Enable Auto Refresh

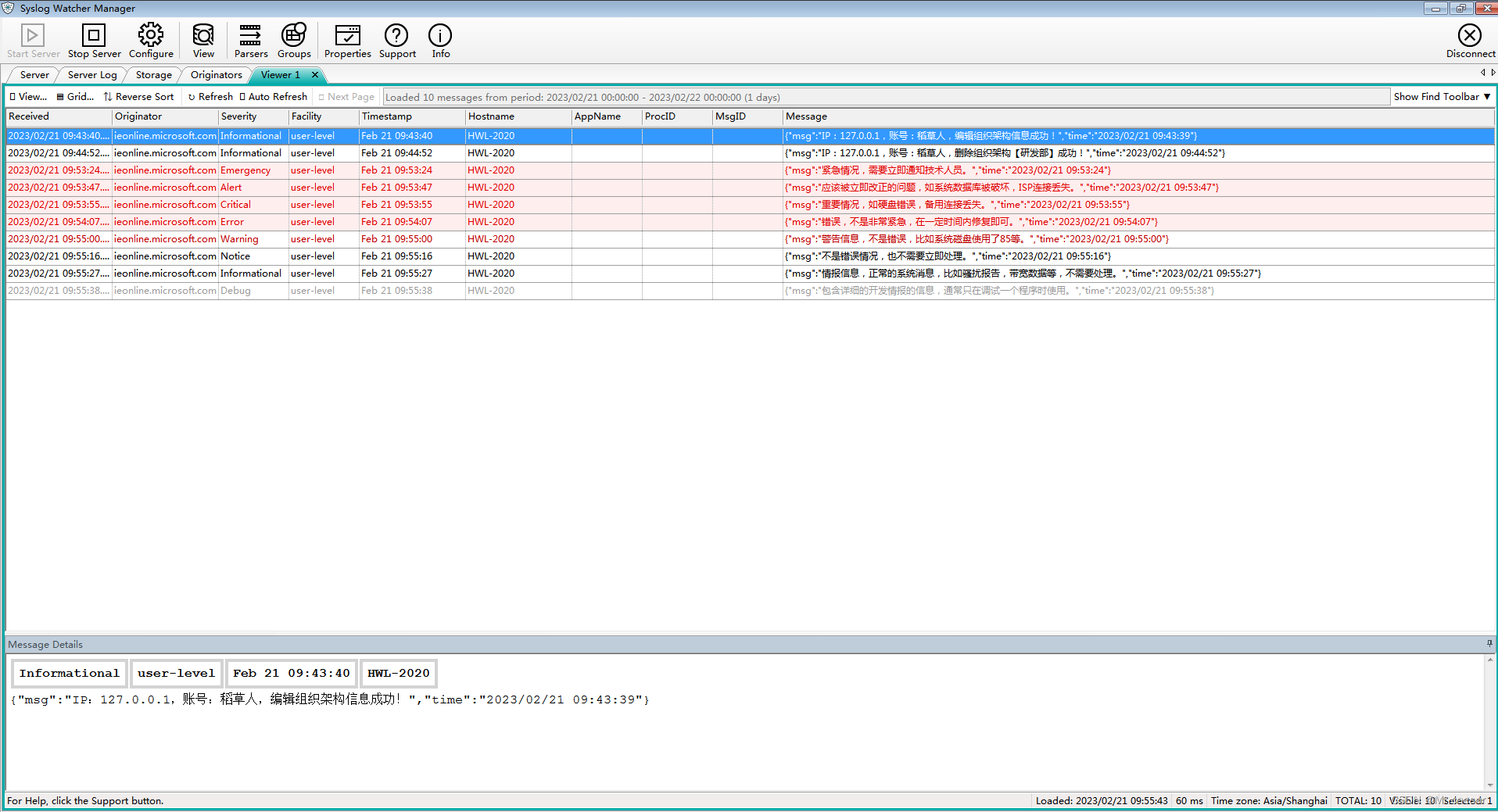click(273, 96)
